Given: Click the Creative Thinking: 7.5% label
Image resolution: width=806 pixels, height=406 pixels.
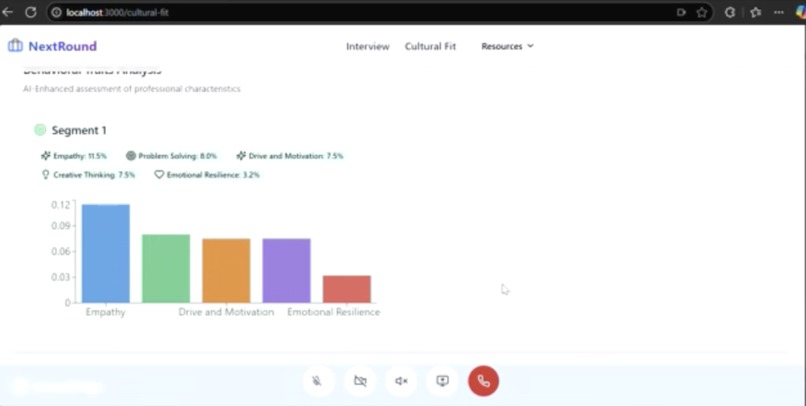Looking at the screenshot, I should pos(94,175).
